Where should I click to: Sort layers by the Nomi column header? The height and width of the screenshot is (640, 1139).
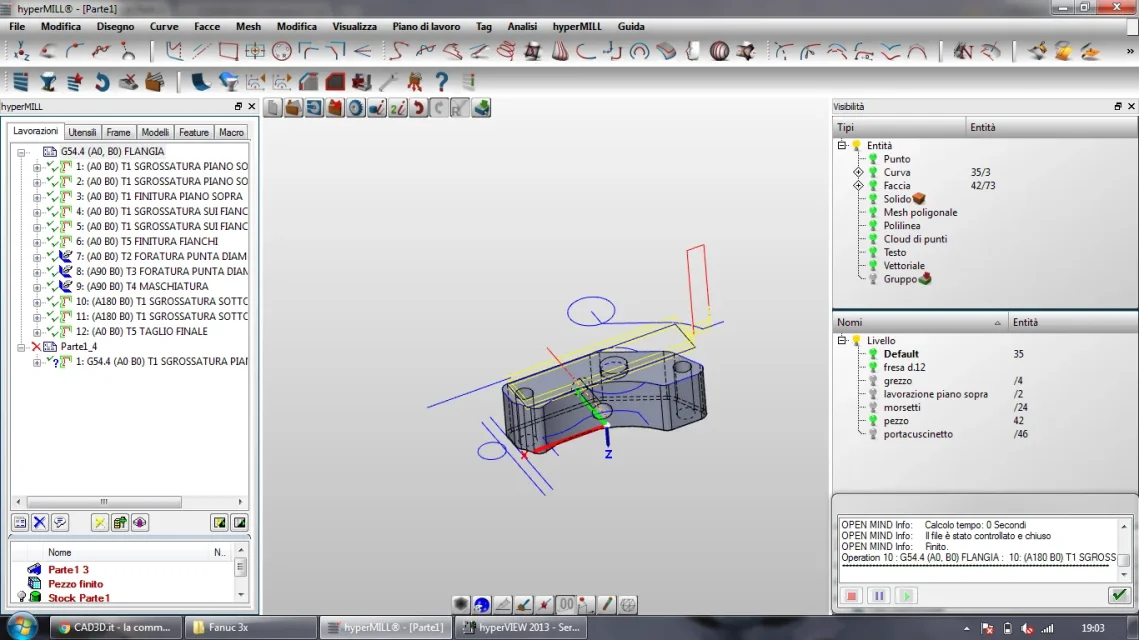click(920, 323)
